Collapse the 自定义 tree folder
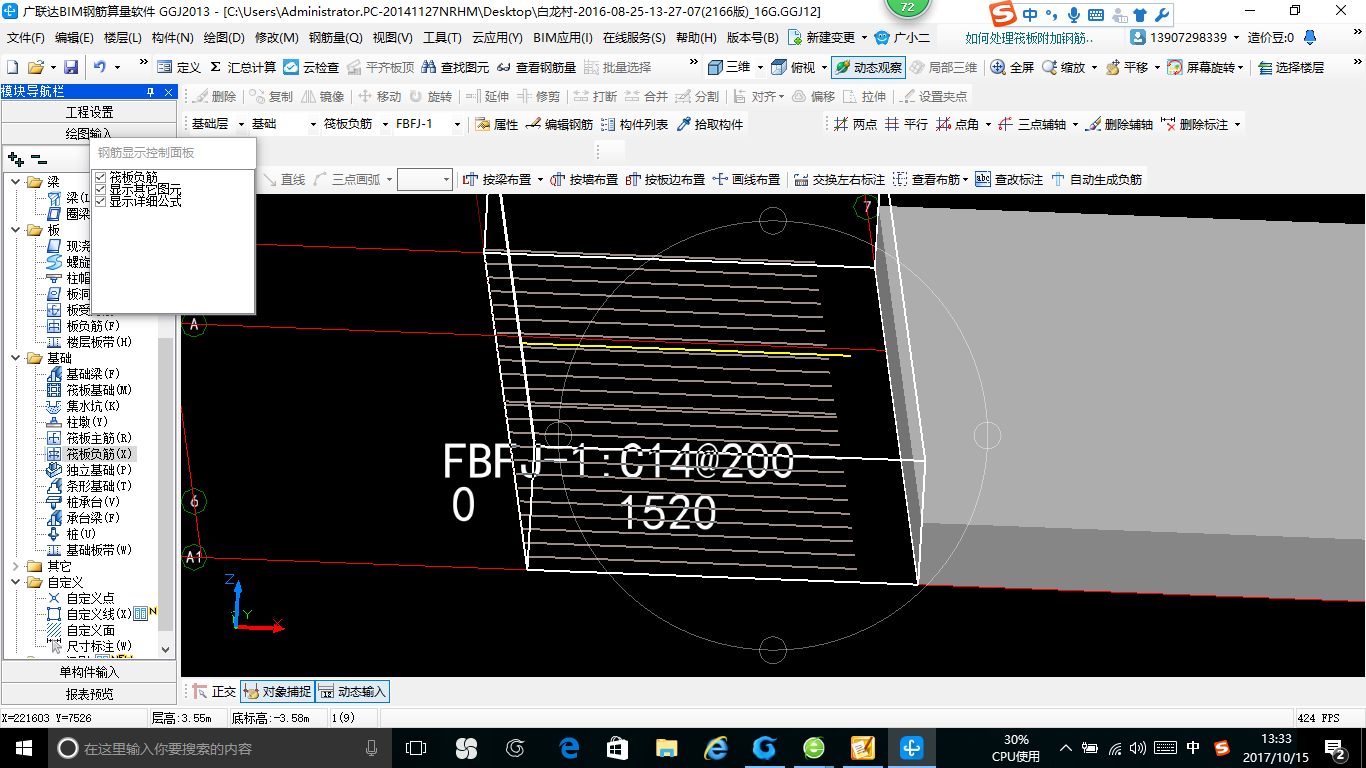 point(15,582)
